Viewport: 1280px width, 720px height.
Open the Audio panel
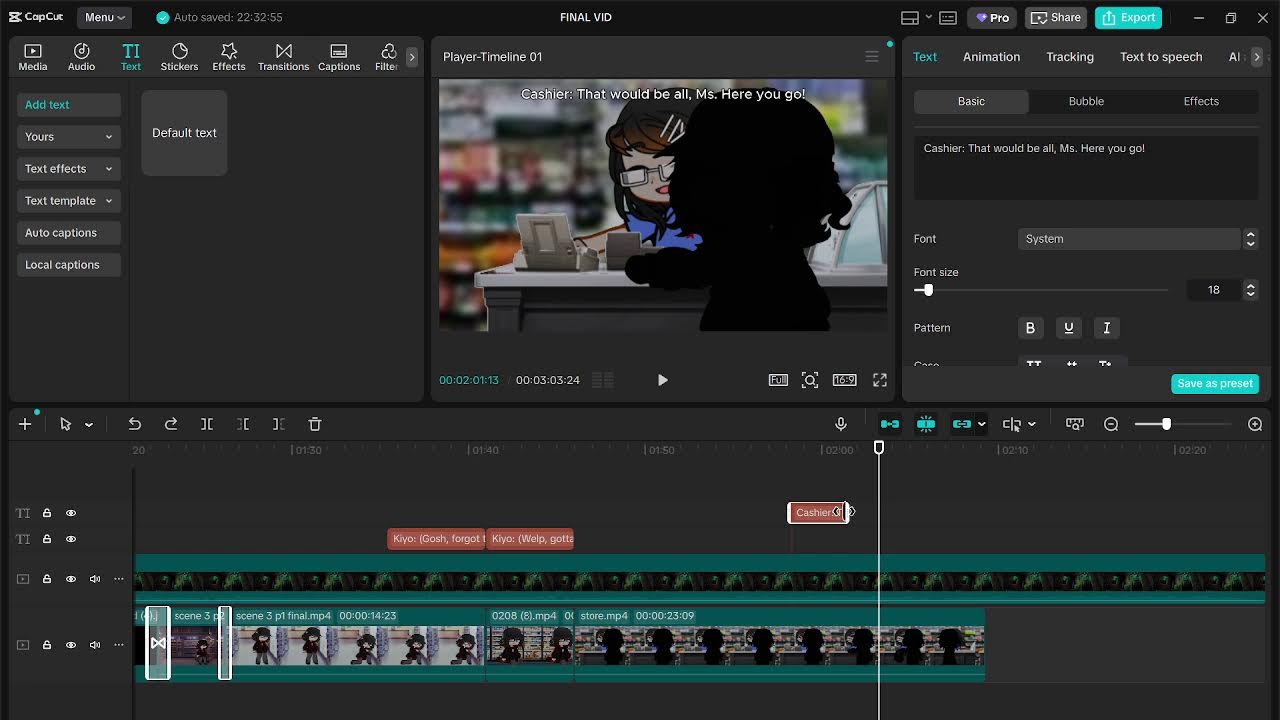click(82, 57)
